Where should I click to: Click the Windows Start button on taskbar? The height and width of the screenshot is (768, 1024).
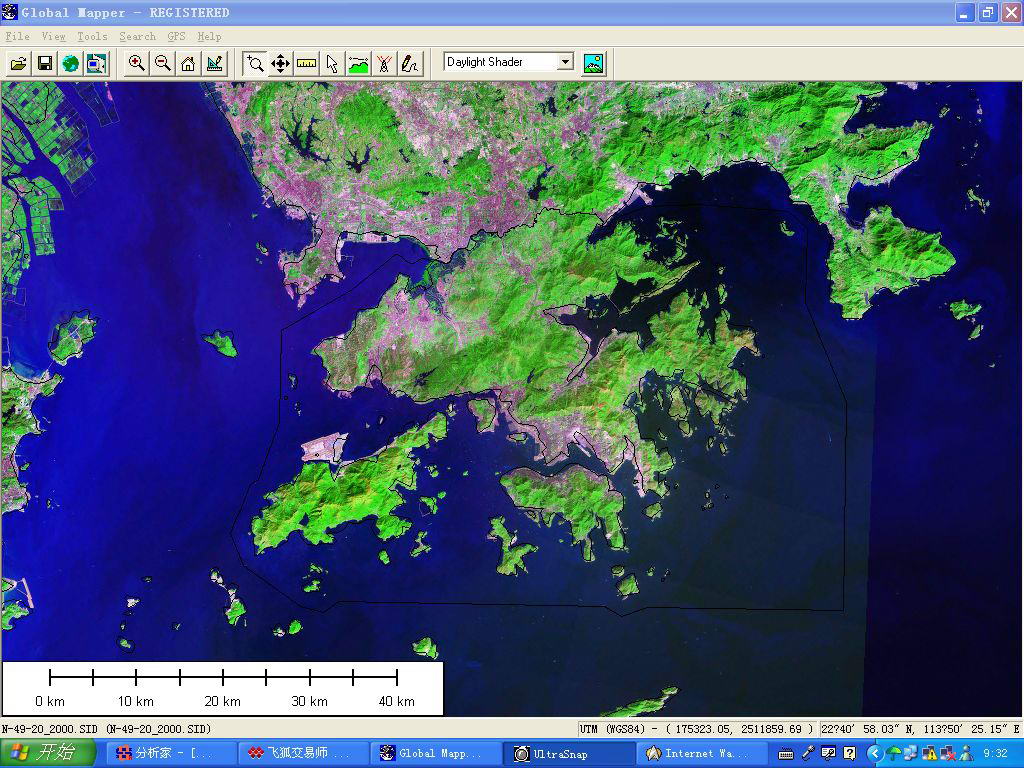(x=48, y=753)
